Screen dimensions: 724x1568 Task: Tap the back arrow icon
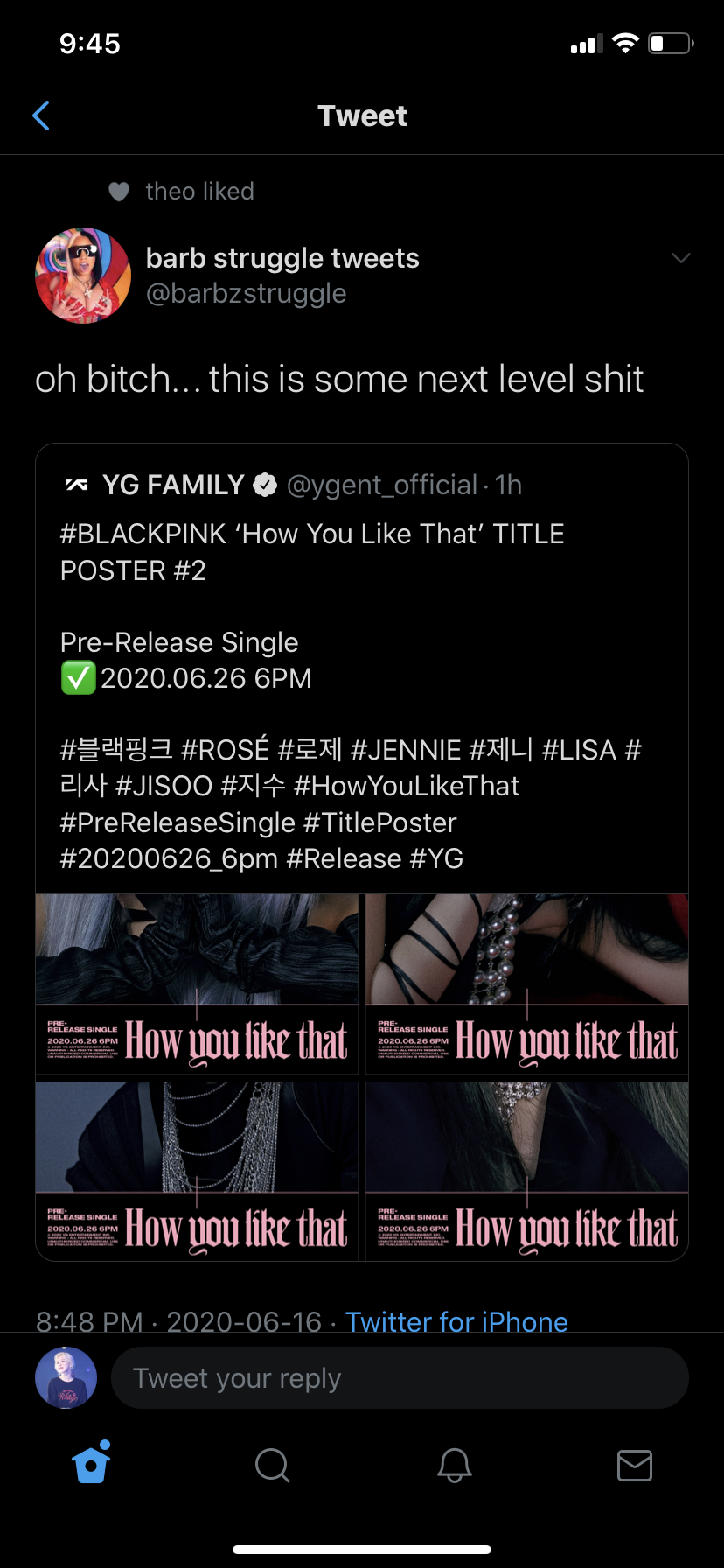coord(41,115)
